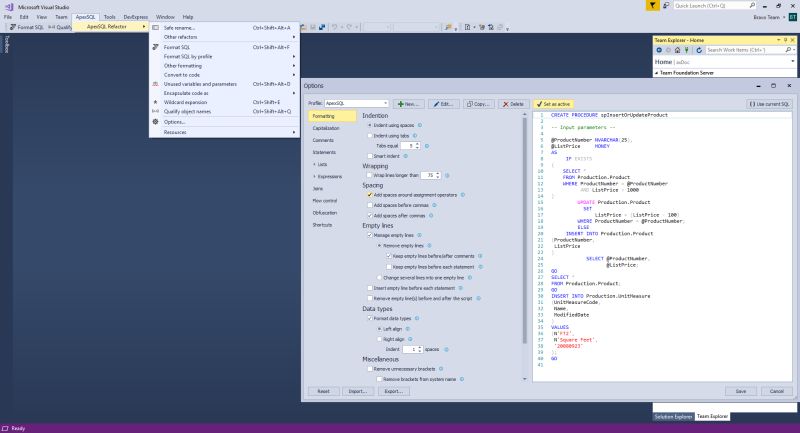Click the Export button
800x433 pixels.
[x=393, y=391]
